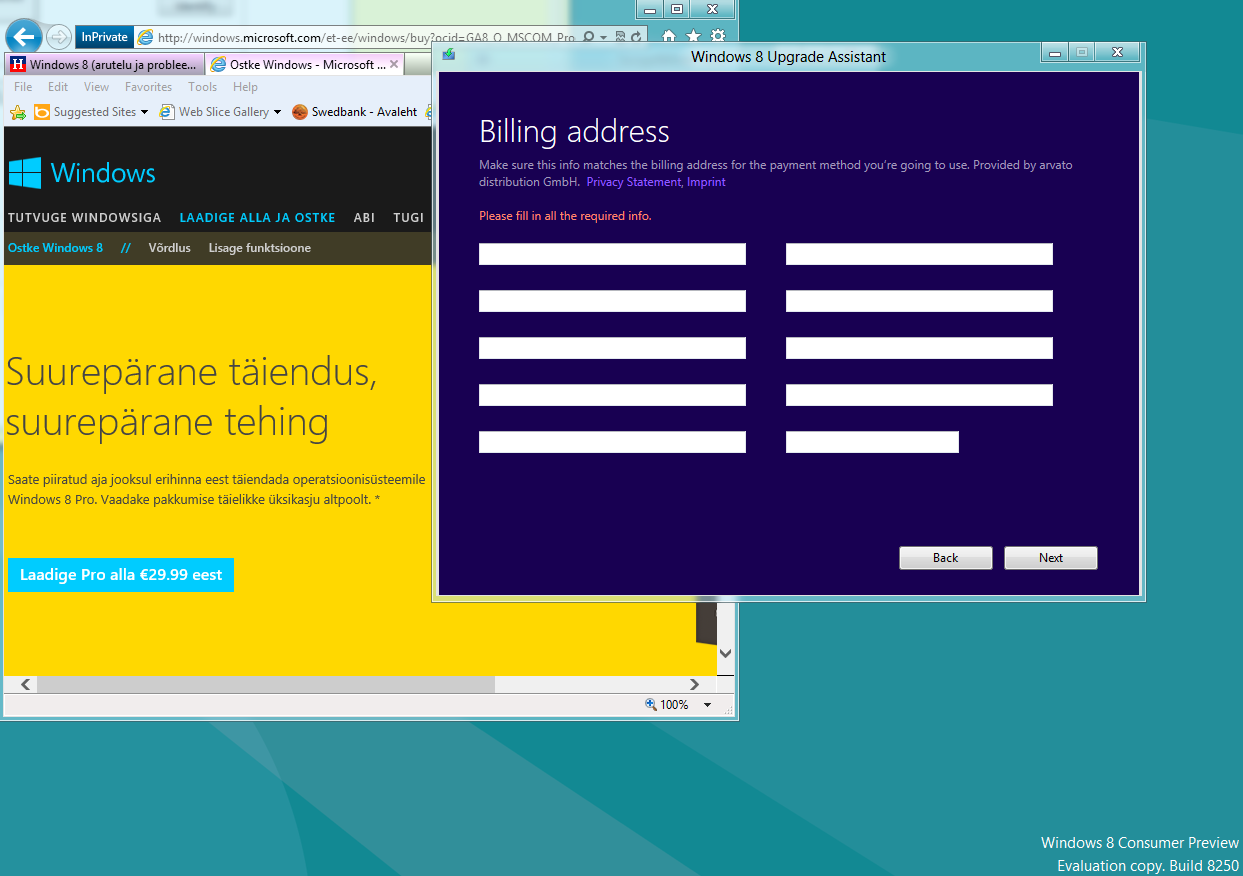Open the File menu in Internet Explorer
This screenshot has height=876, width=1243.
pos(23,87)
